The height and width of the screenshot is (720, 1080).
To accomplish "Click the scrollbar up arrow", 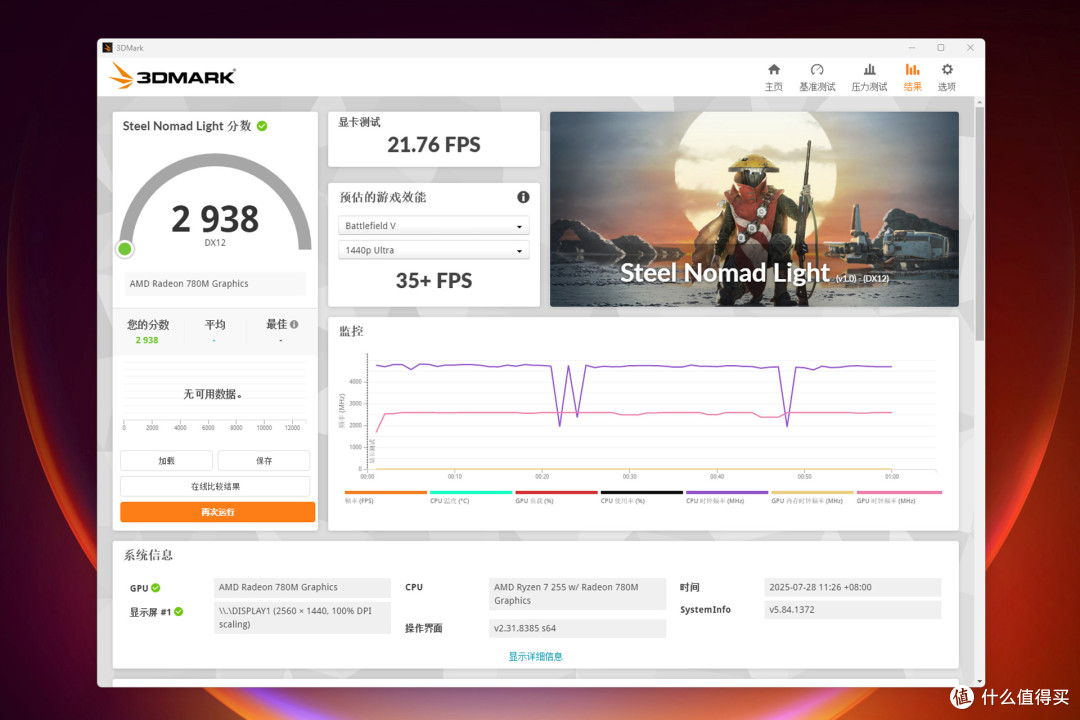I will [979, 102].
